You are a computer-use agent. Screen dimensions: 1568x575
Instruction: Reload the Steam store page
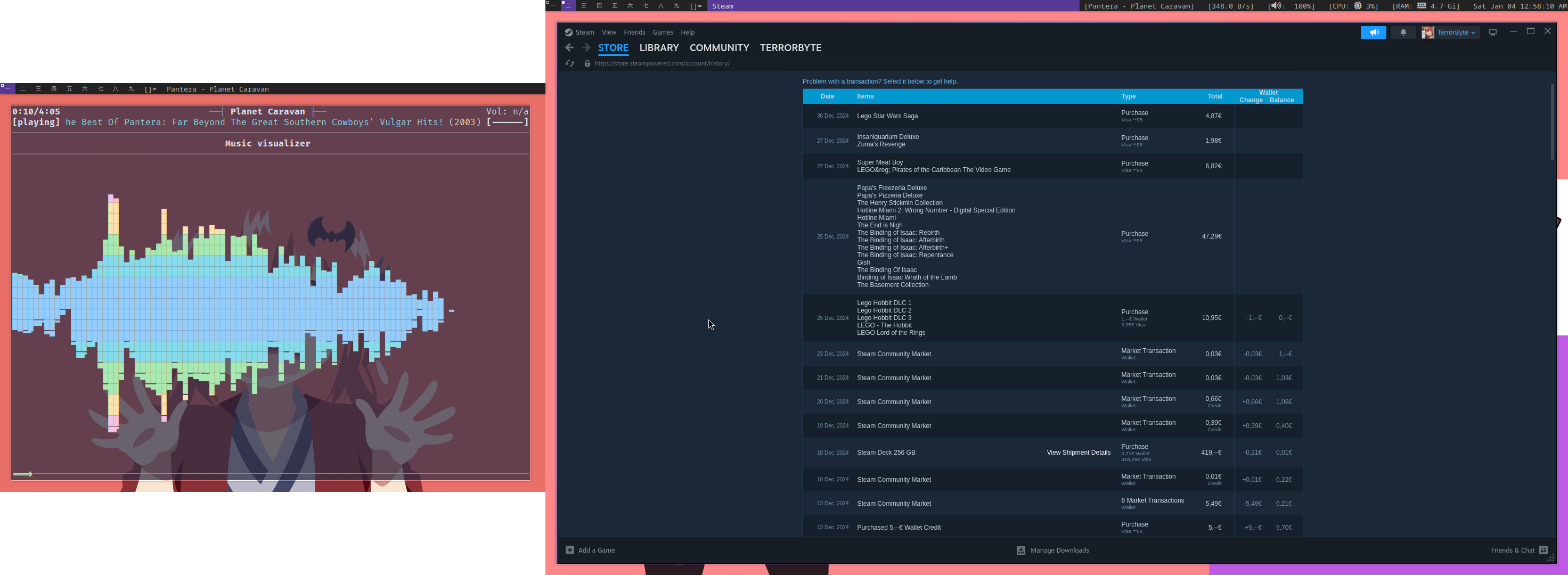tap(570, 63)
